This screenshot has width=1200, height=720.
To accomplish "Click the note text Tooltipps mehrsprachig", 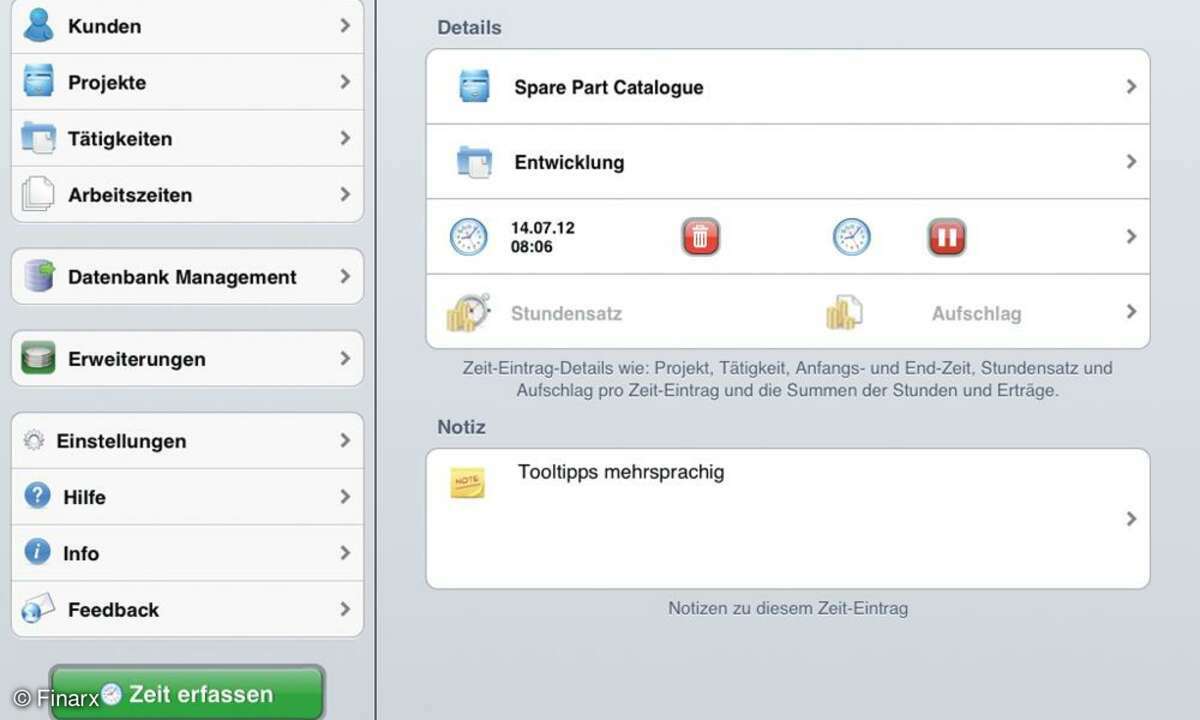I will 621,472.
